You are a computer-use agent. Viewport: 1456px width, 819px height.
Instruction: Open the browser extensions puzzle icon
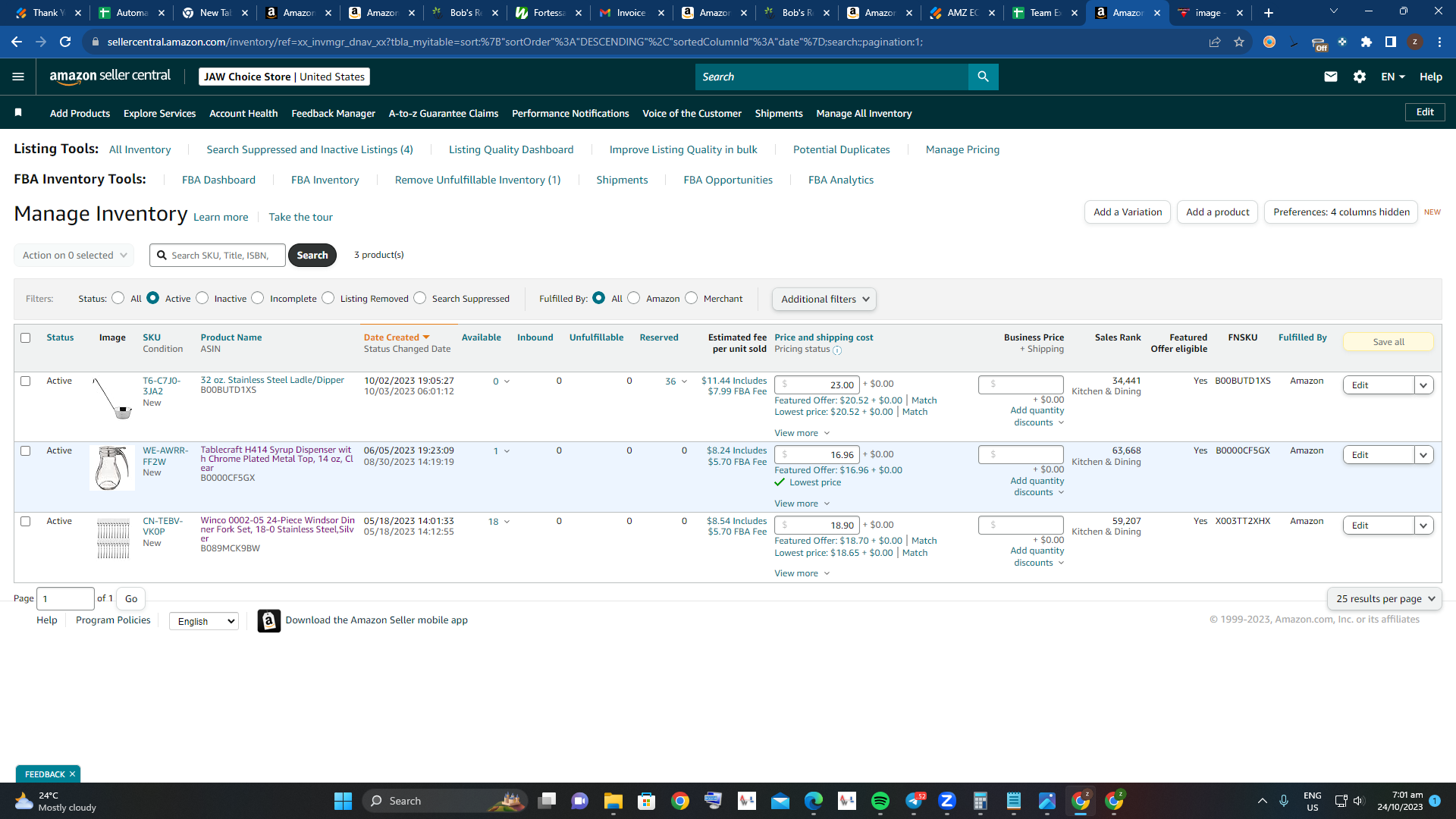tap(1367, 42)
